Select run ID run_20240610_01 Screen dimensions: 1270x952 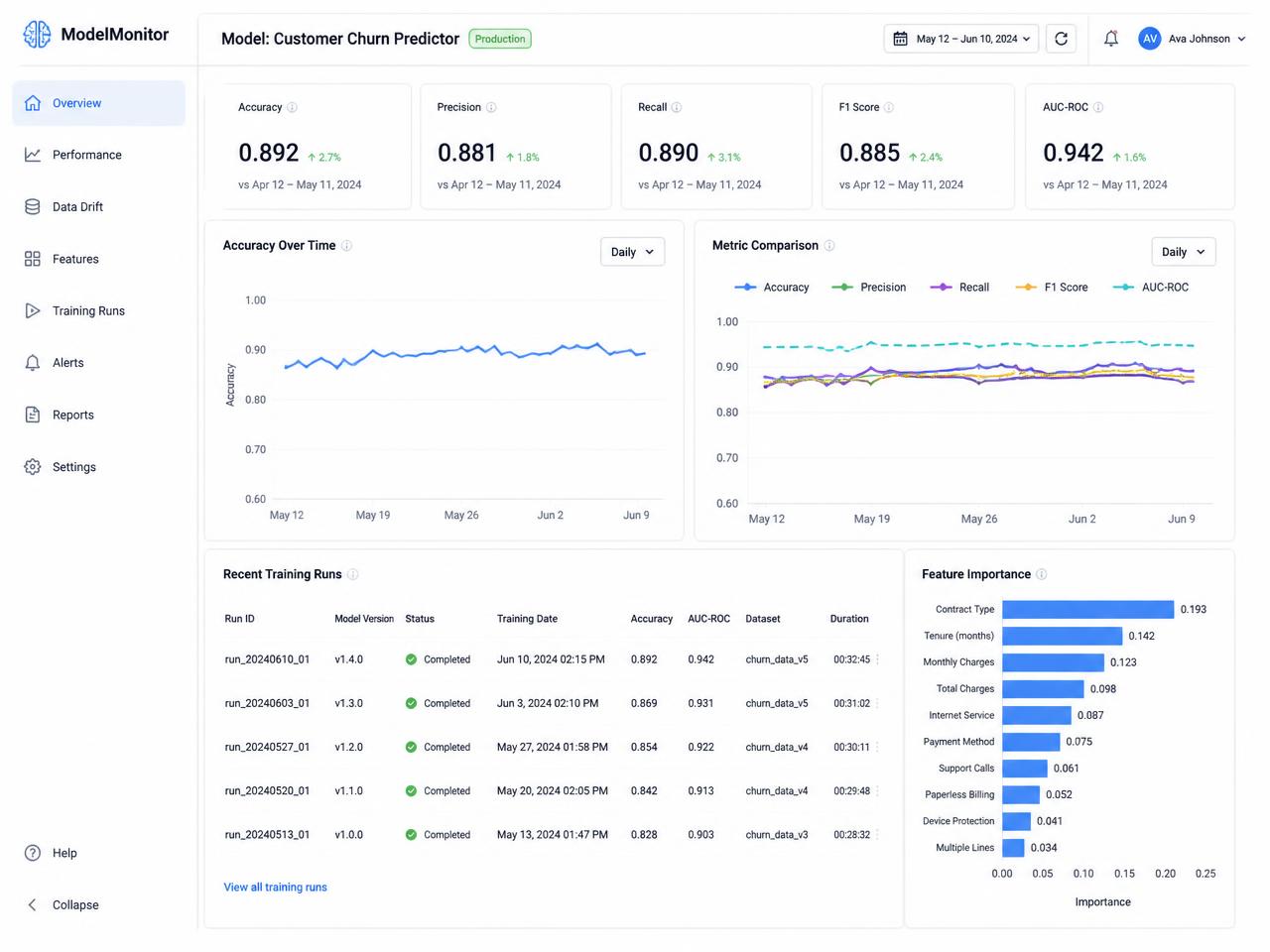tap(267, 659)
